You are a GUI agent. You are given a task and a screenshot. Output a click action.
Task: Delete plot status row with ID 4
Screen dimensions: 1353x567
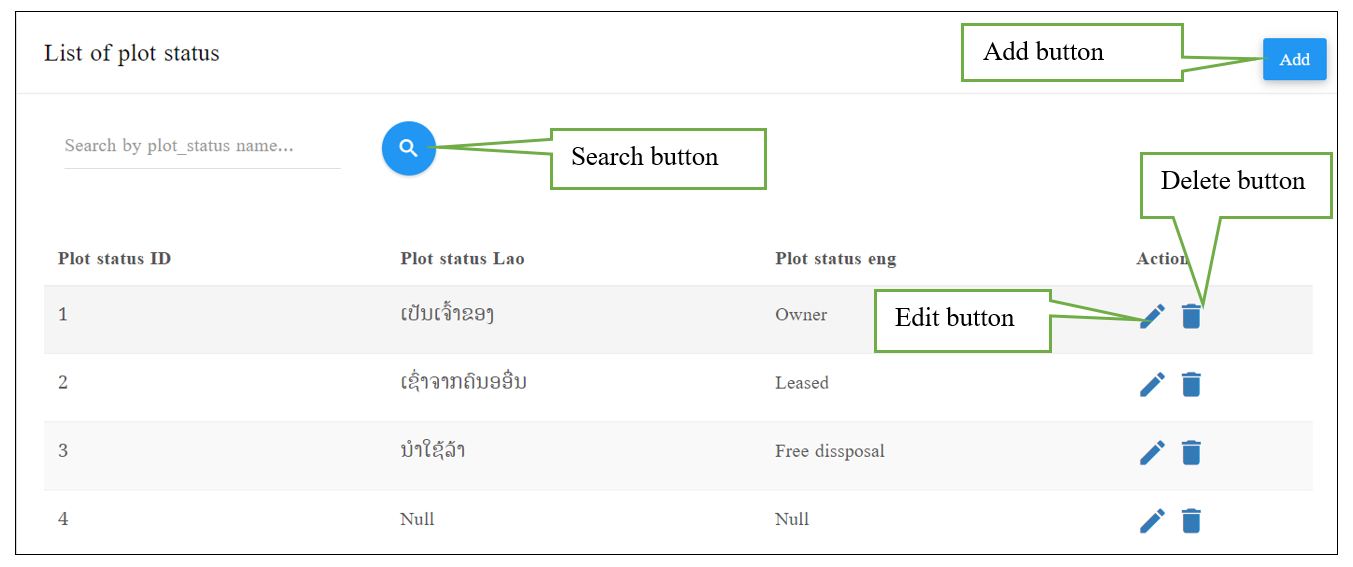click(x=1190, y=520)
